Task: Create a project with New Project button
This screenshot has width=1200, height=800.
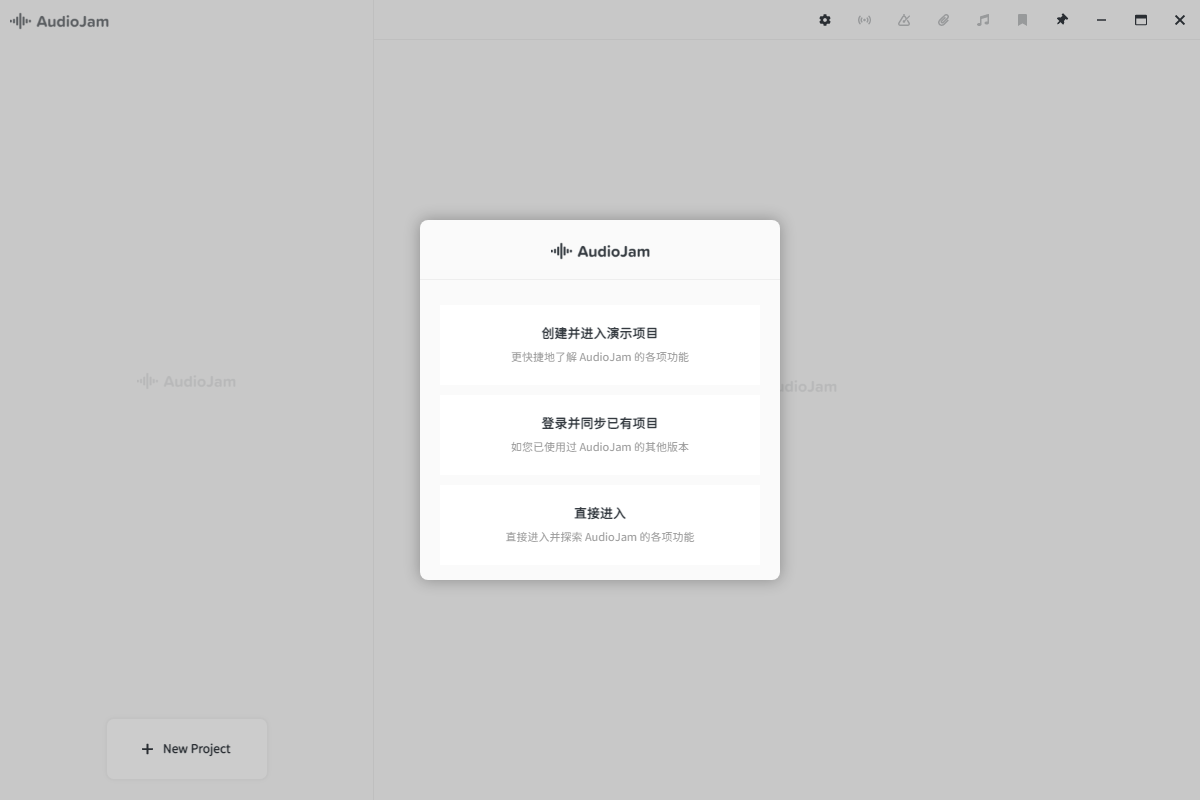Action: pyautogui.click(x=187, y=749)
